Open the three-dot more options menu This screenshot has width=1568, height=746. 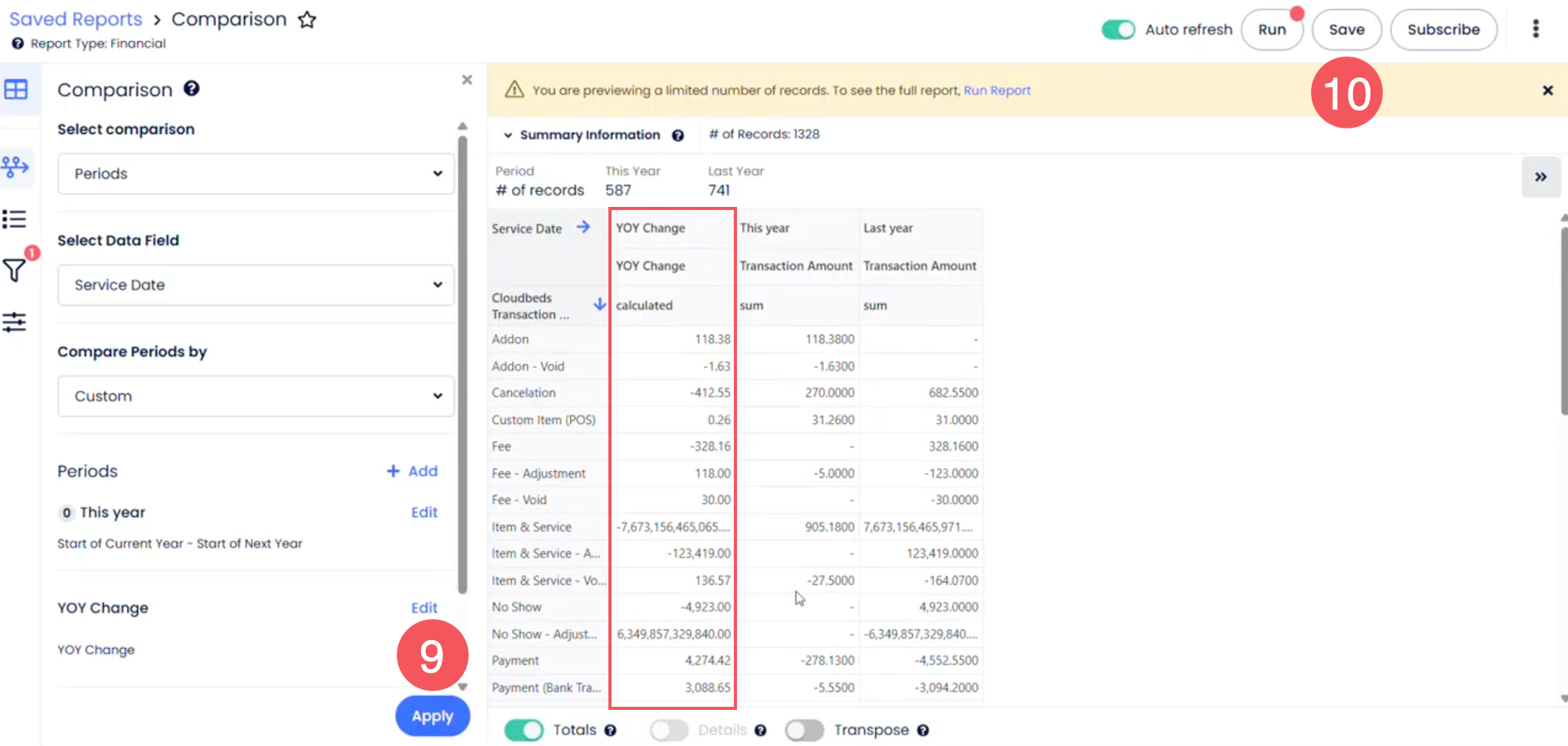[x=1535, y=29]
